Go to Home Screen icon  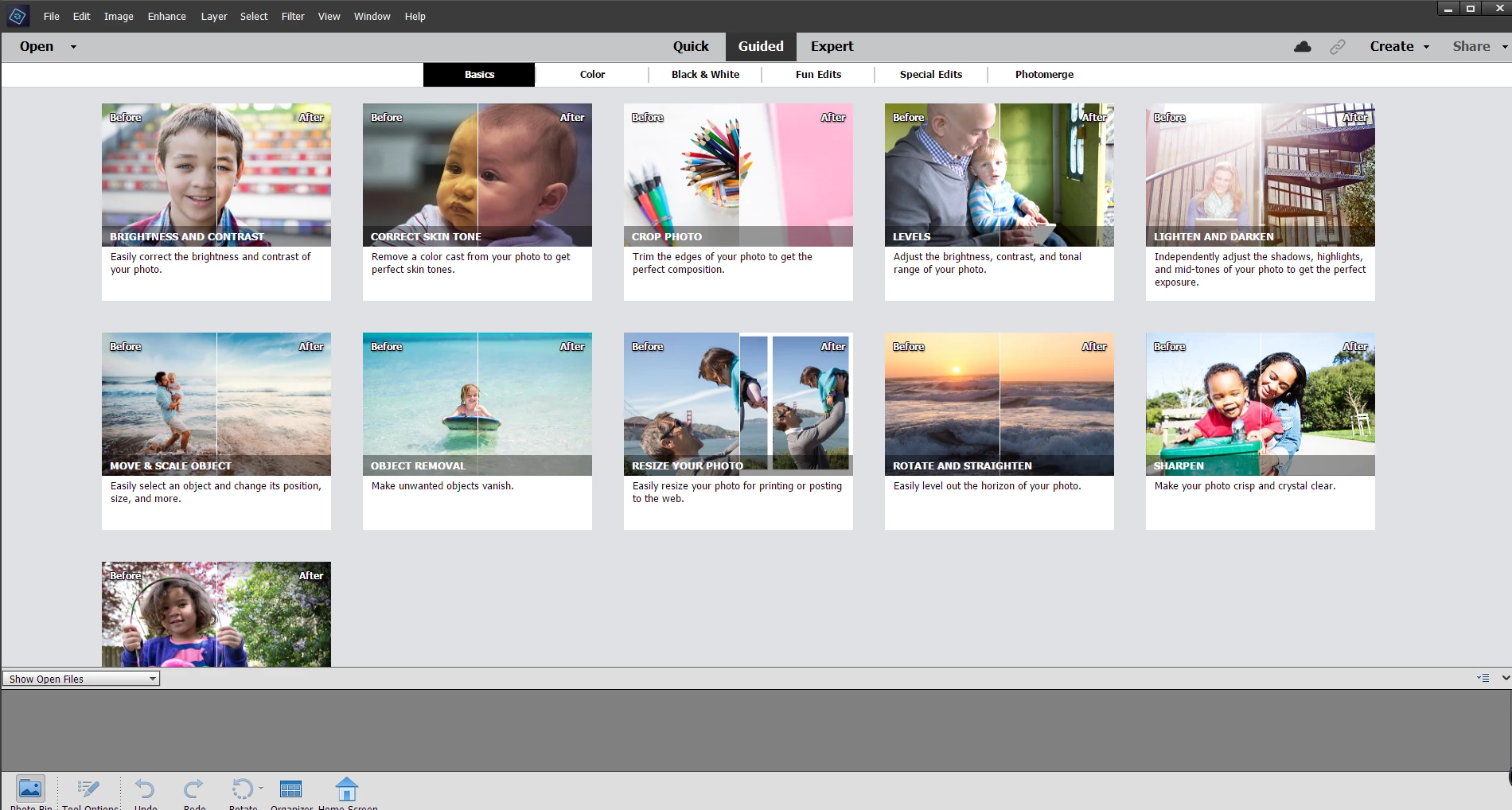[x=347, y=789]
